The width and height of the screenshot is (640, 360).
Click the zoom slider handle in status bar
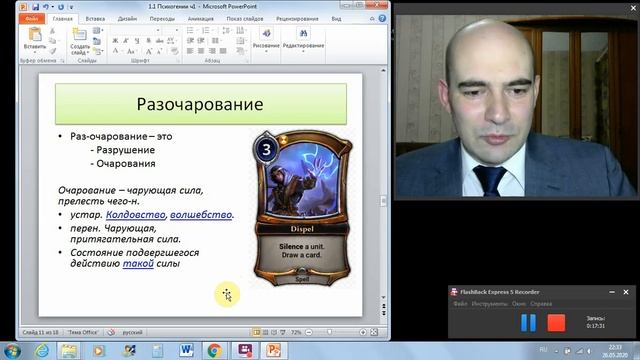[x=329, y=332]
